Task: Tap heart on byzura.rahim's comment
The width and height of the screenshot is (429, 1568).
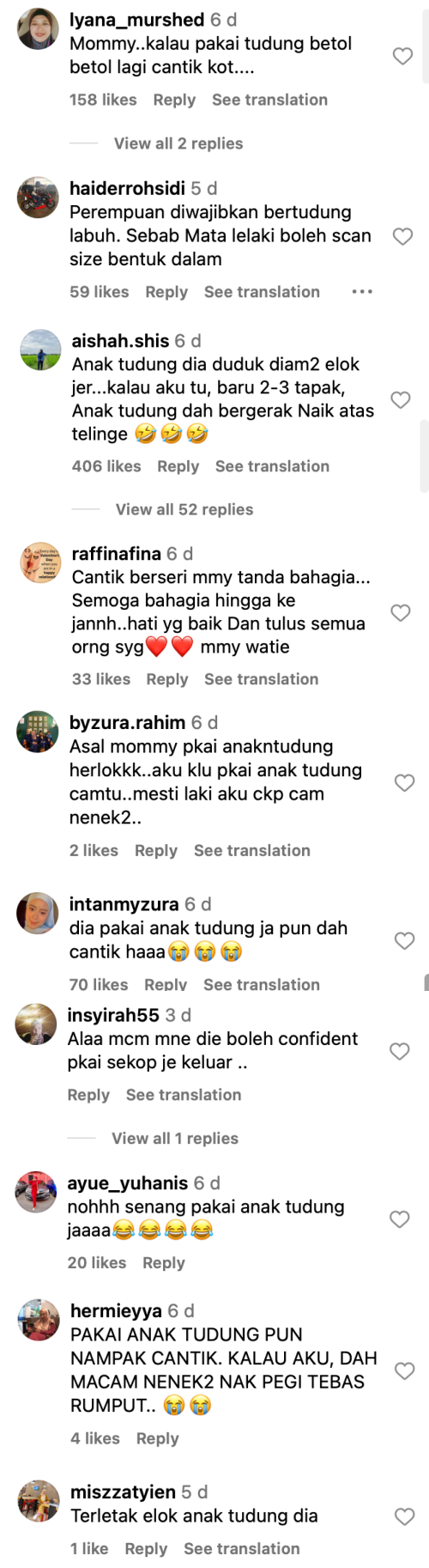Action: (404, 782)
